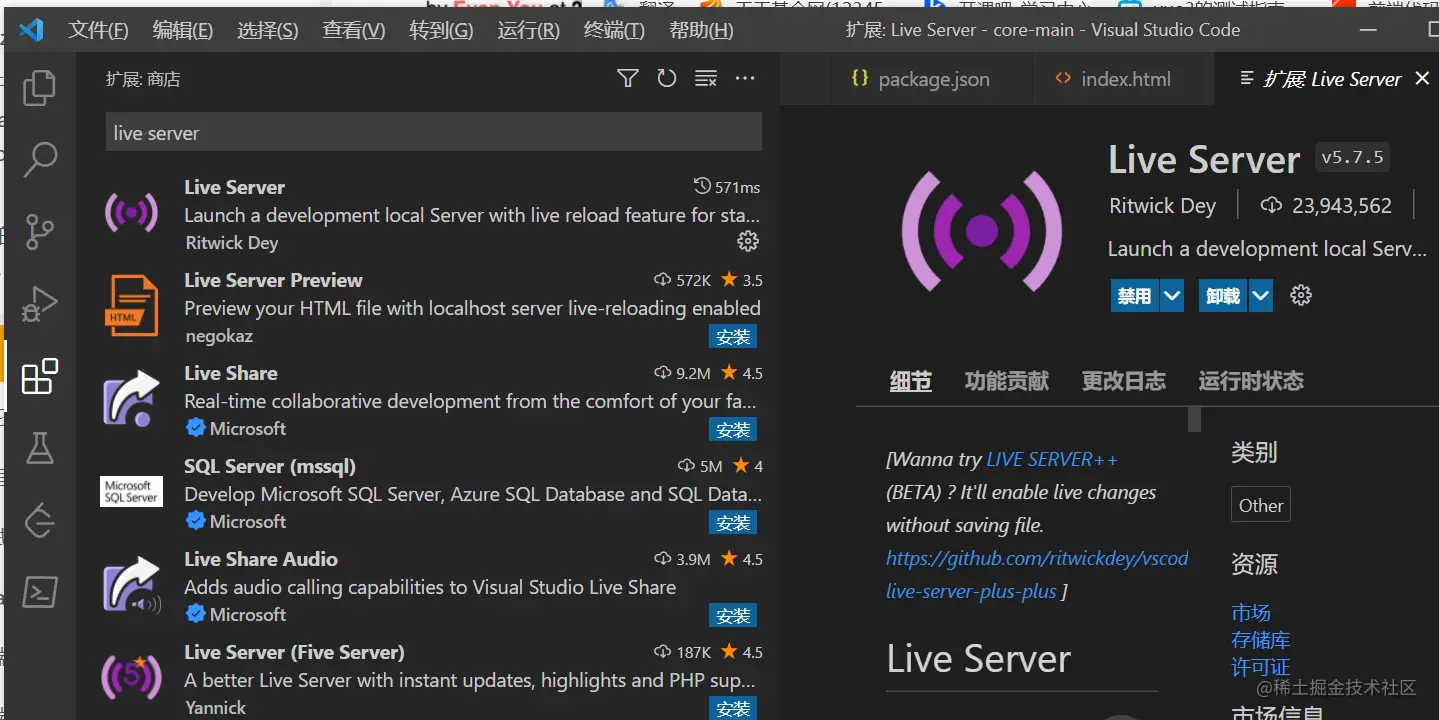Image resolution: width=1439 pixels, height=720 pixels.
Task: Click the README vertical scrollbar thumb
Action: (x=1194, y=419)
